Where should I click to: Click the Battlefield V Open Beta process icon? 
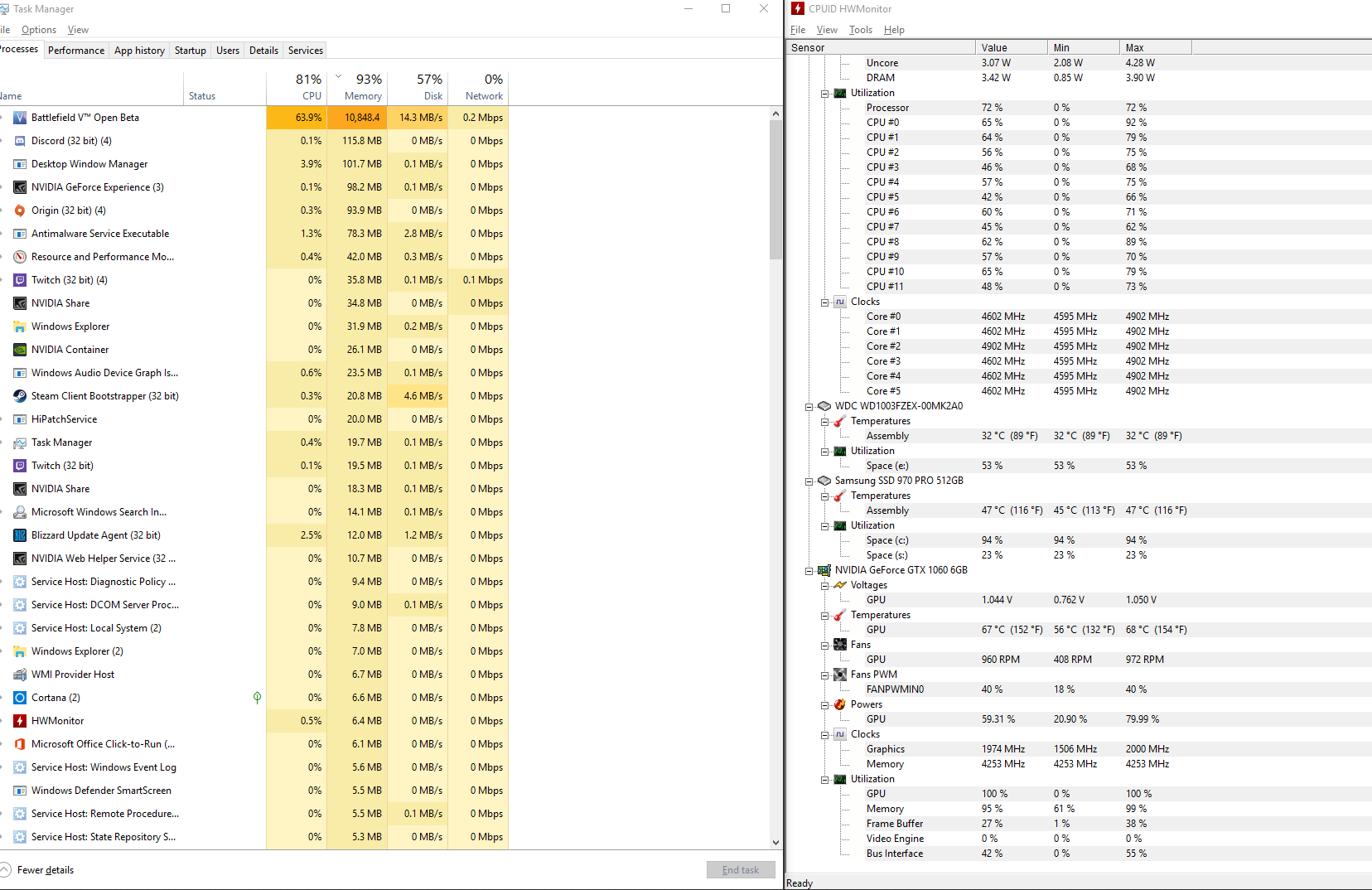click(20, 118)
